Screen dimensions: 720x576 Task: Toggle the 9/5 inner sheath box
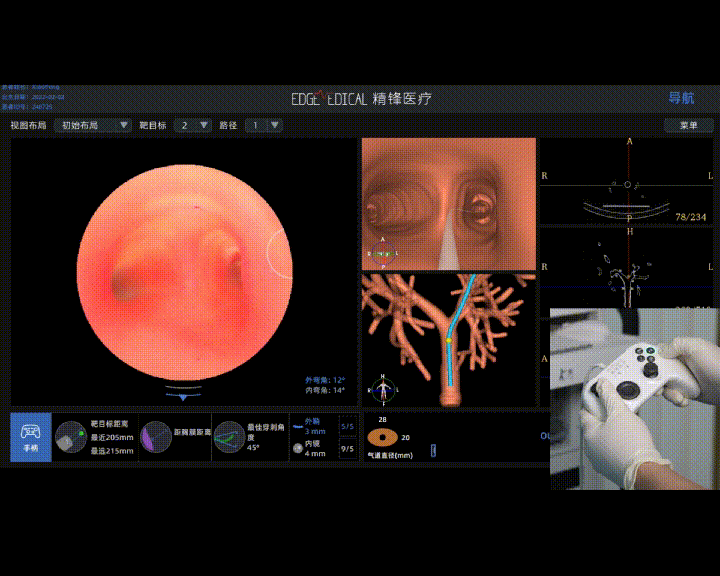[347, 449]
